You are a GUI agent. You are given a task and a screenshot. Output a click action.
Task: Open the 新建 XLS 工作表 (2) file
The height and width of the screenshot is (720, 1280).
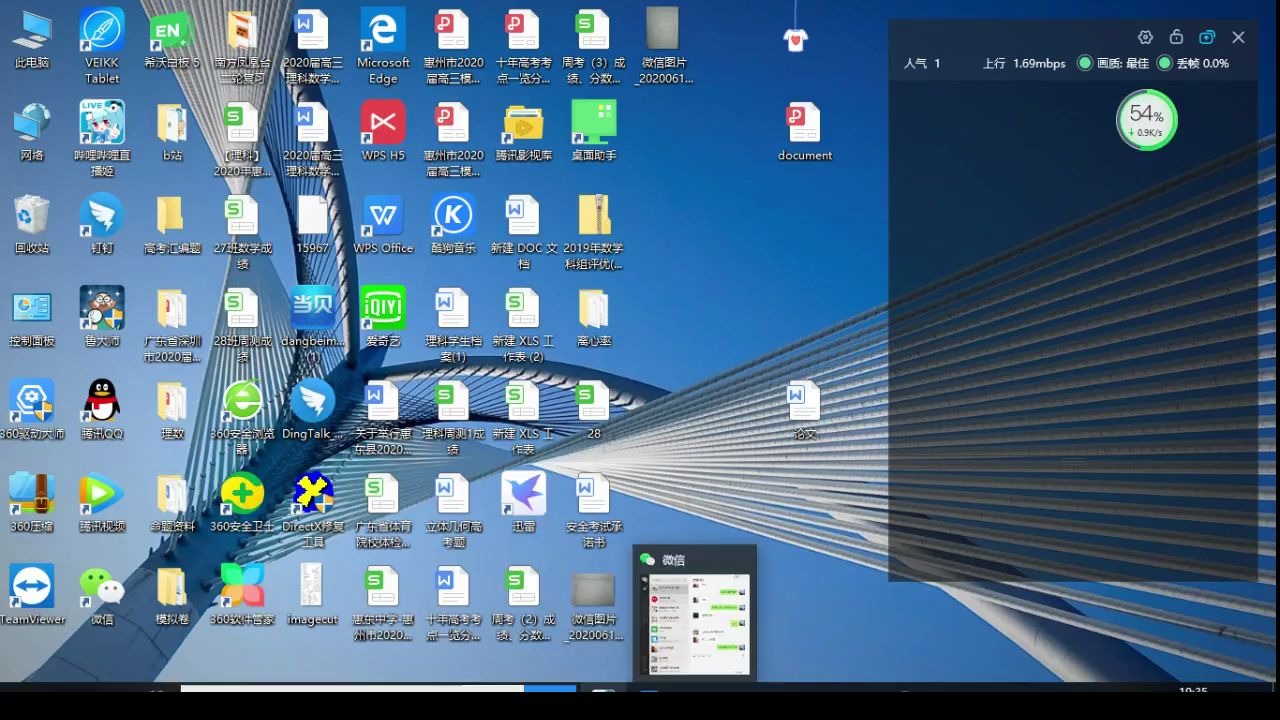pos(524,324)
